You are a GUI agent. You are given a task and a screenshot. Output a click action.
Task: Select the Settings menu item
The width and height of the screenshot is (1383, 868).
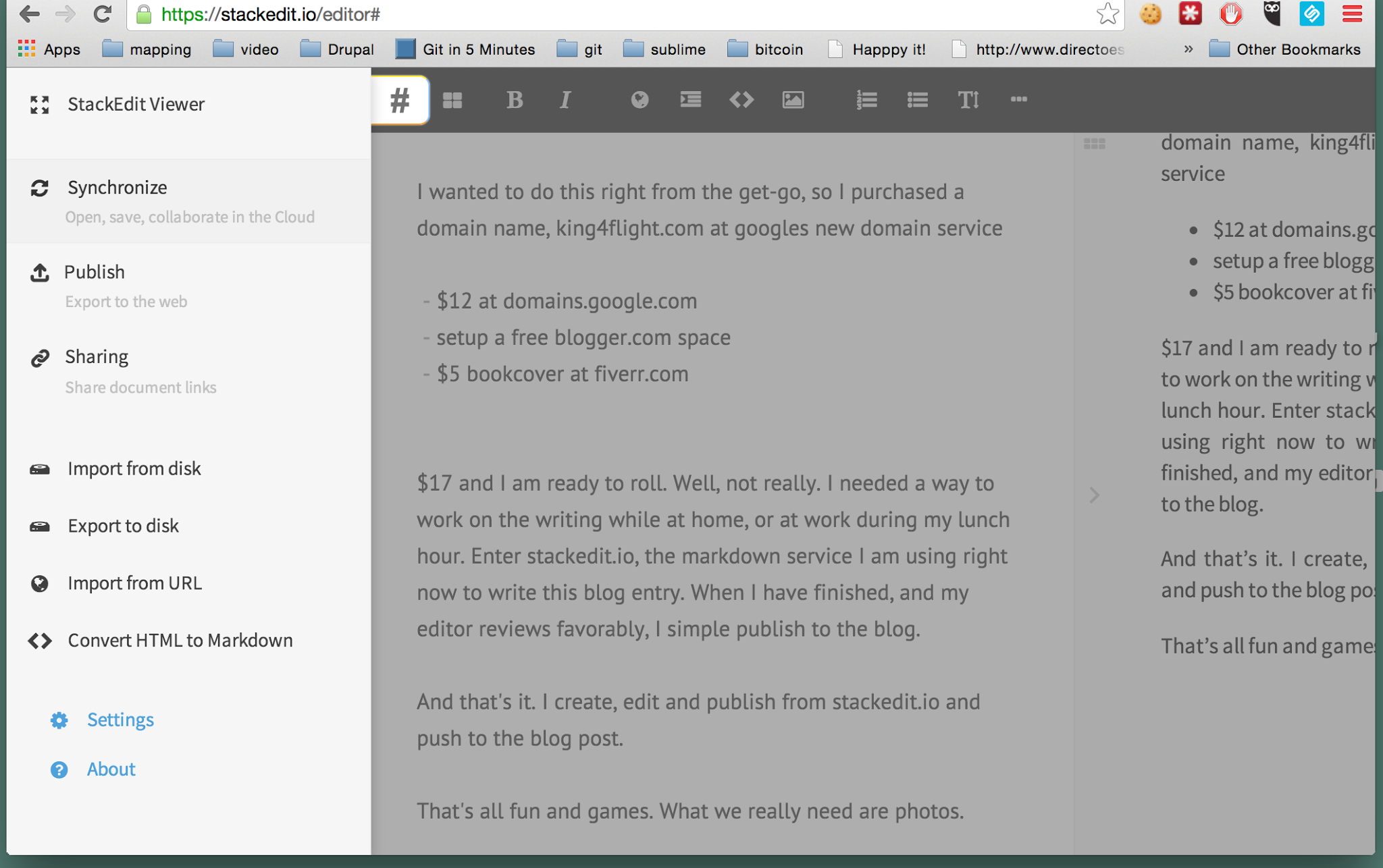point(120,718)
